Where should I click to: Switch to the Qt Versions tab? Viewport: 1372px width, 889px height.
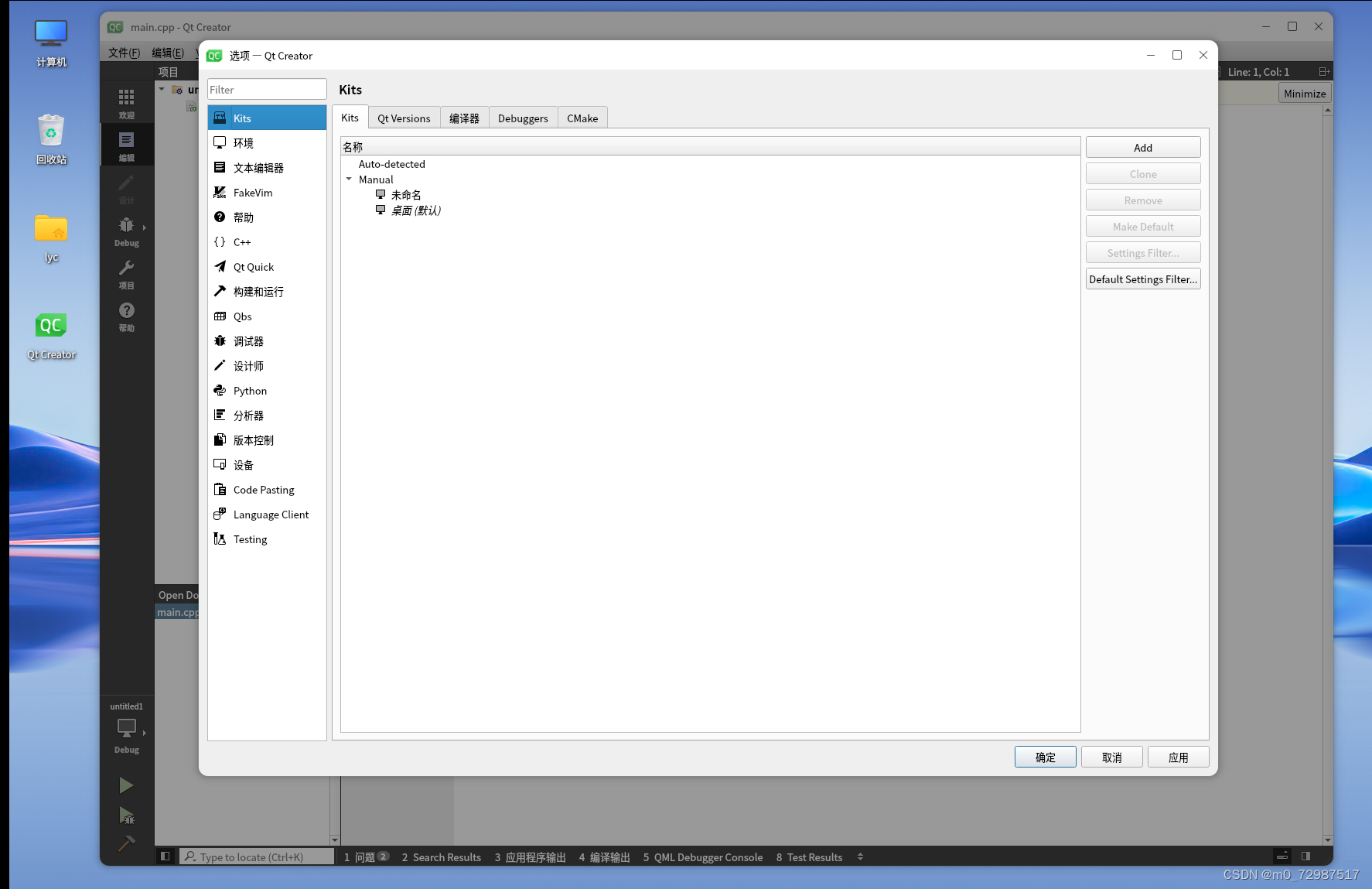[404, 118]
